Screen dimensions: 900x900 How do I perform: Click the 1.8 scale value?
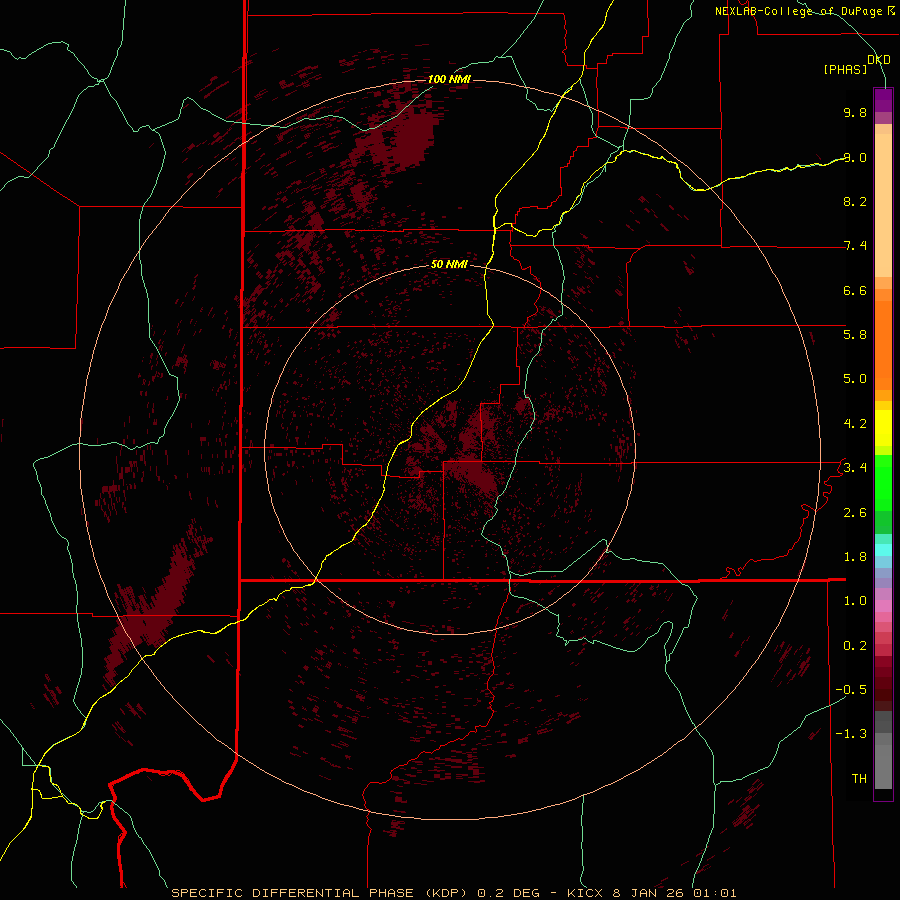coord(855,557)
